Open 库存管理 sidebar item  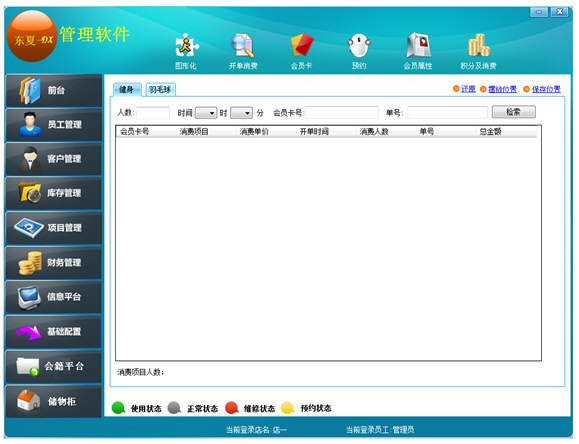click(54, 194)
